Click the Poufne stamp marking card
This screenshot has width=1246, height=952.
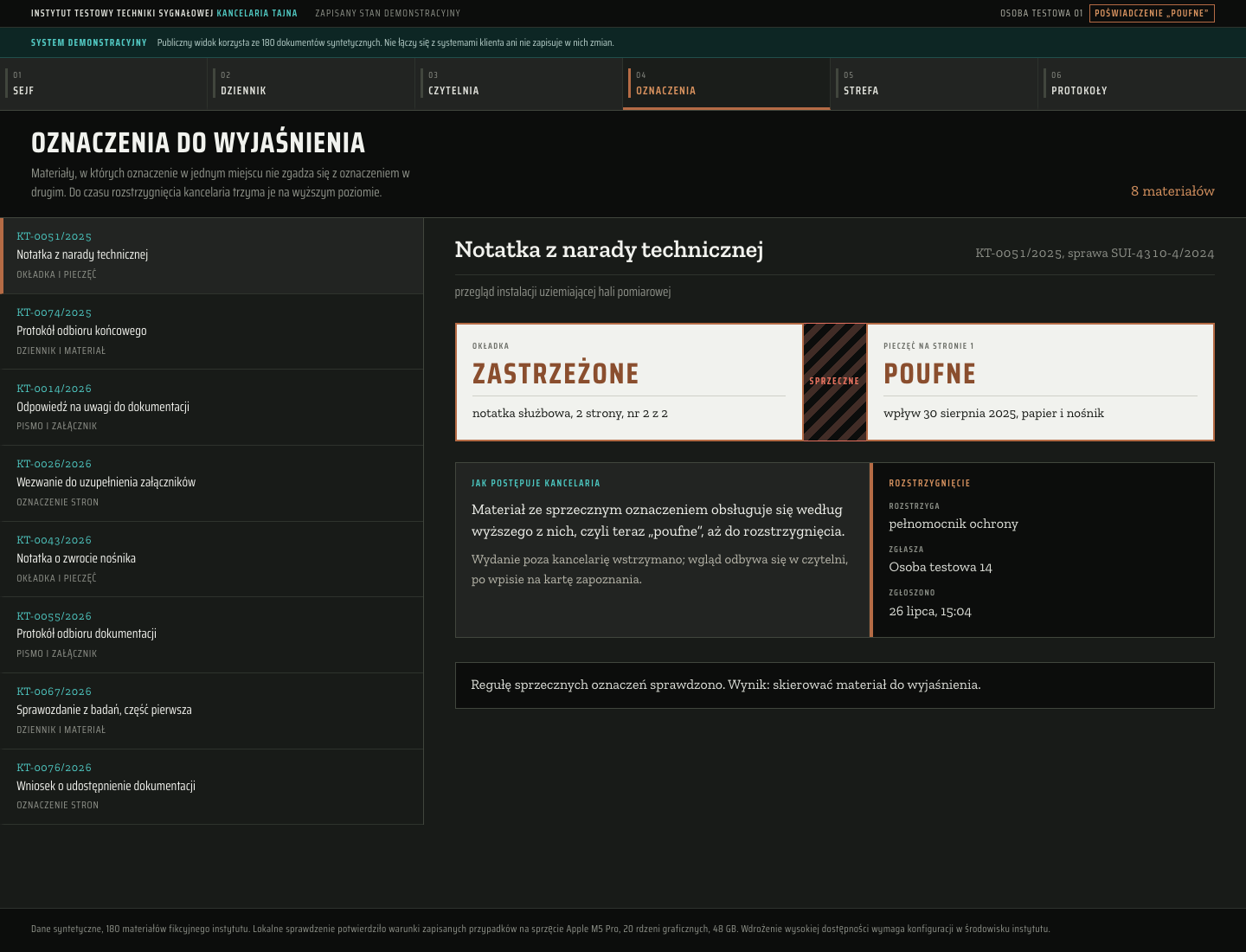tap(1040, 382)
